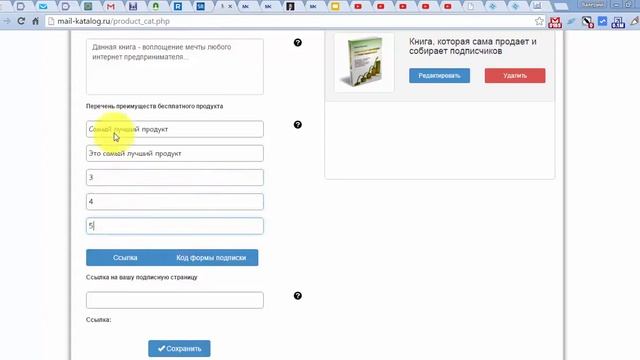
Task: Open help icon beside subscription page link field
Action: (298, 296)
